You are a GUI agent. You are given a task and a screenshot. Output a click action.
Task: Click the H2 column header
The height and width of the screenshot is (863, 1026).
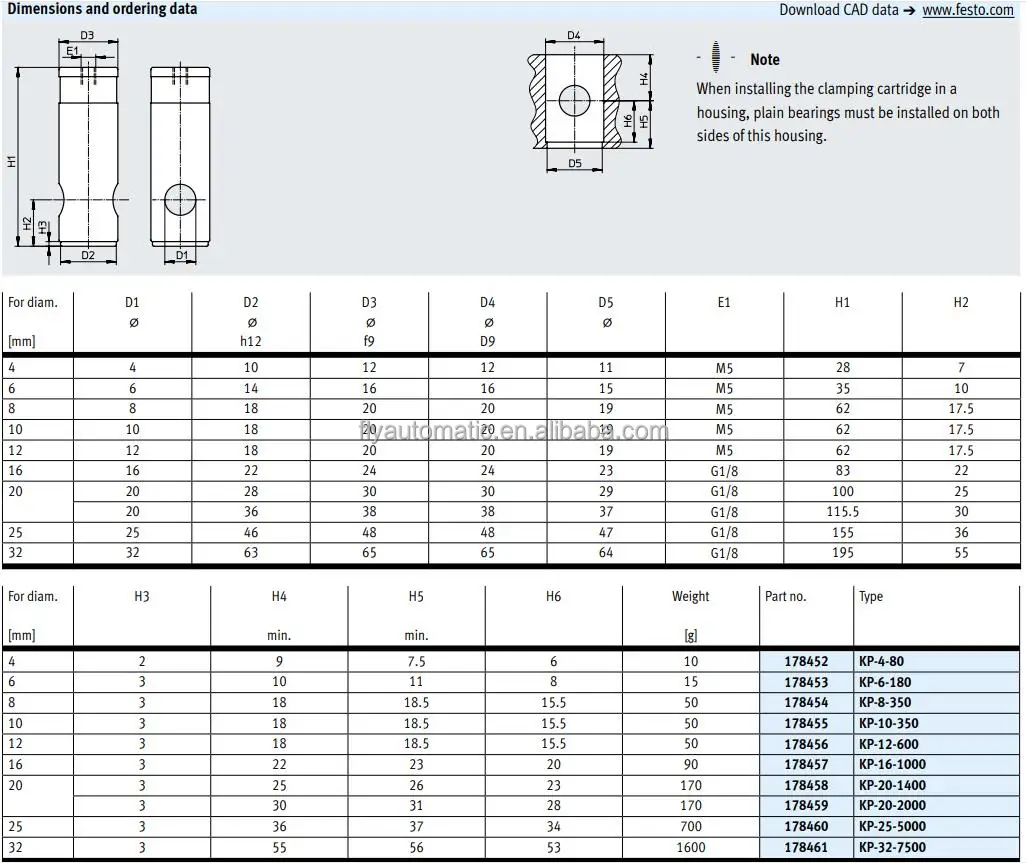tap(961, 303)
